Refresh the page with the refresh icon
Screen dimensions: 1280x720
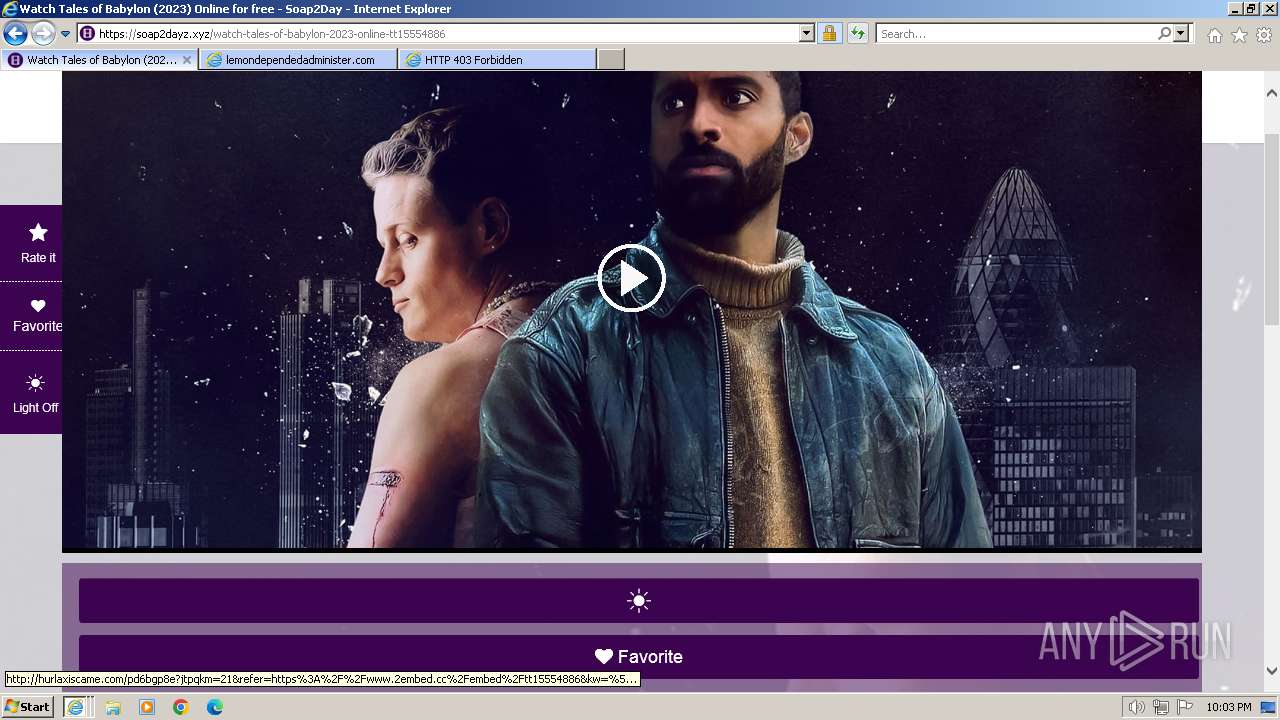857,33
